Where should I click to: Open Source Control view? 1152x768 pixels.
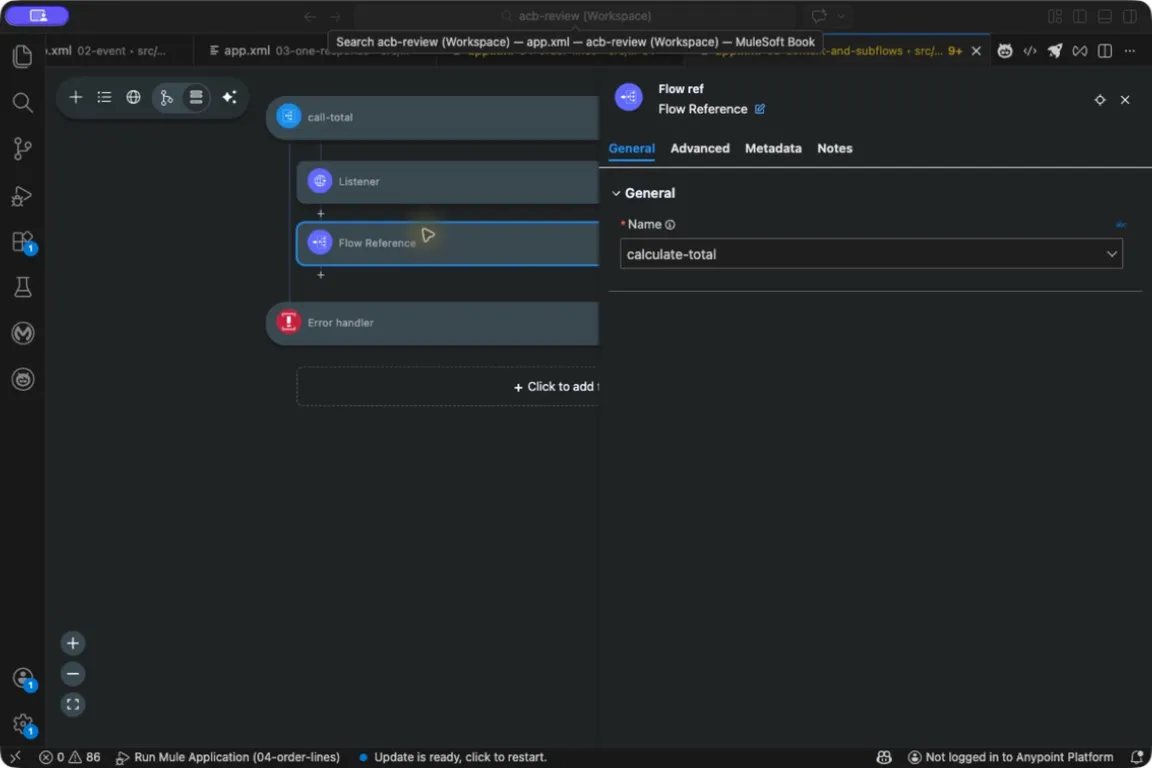click(23, 149)
